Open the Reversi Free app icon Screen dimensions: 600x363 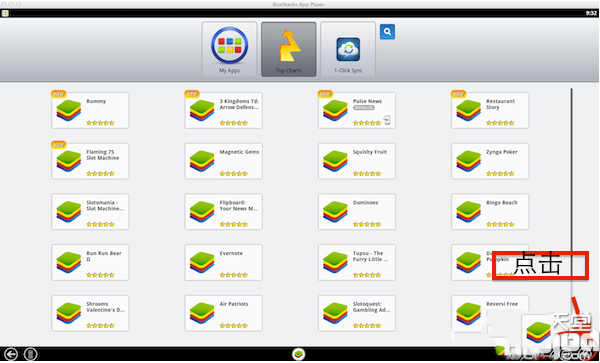click(x=468, y=313)
